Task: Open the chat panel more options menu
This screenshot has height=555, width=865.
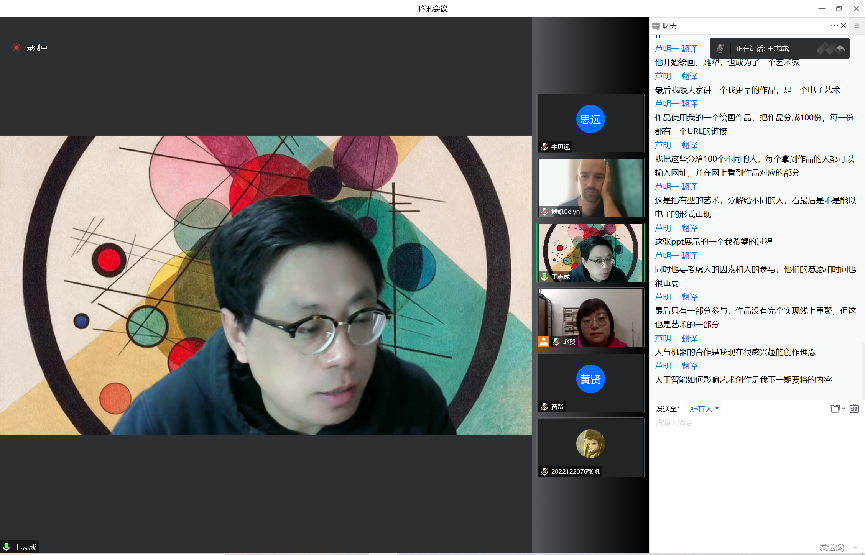Action: [834, 25]
